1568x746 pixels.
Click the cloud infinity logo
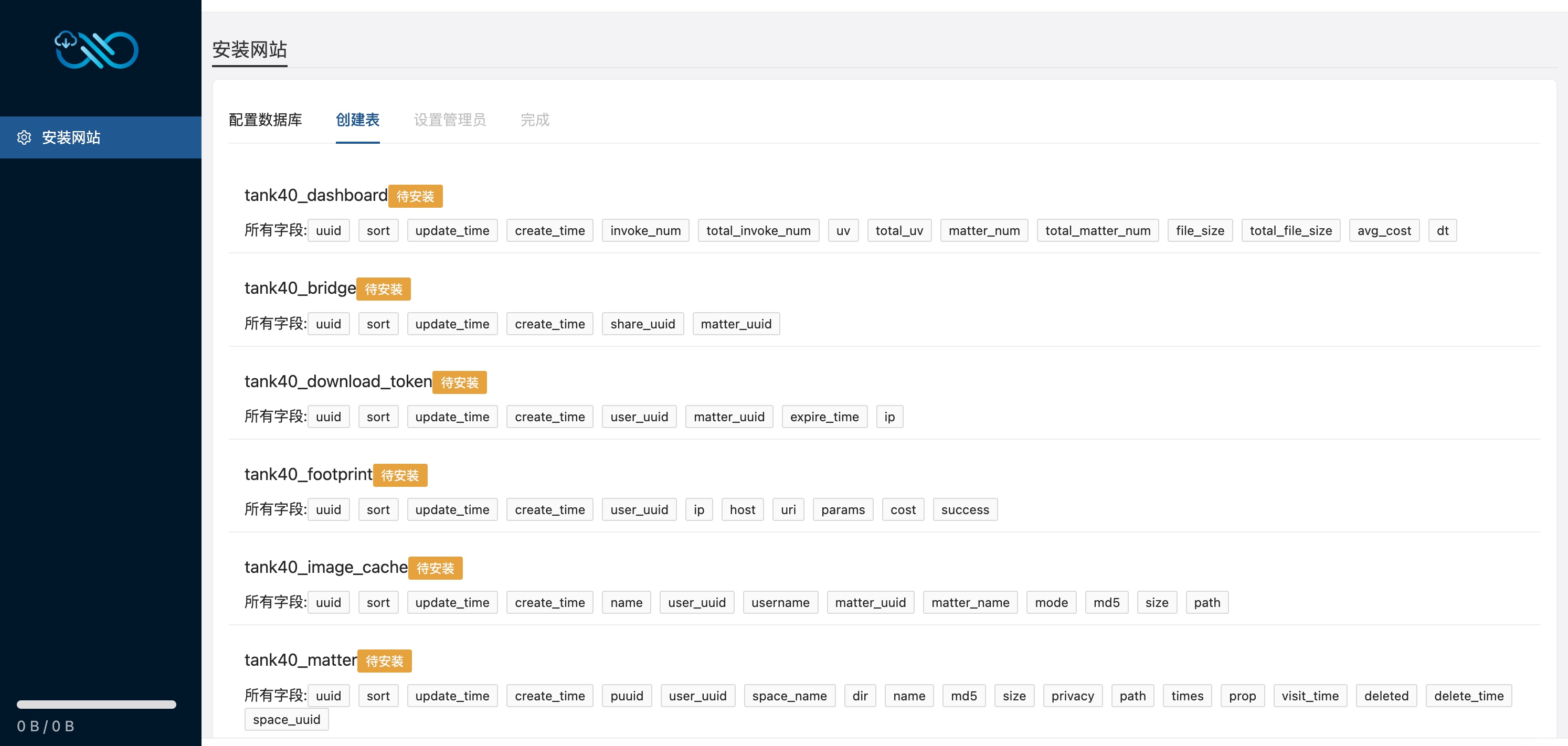coord(97,49)
